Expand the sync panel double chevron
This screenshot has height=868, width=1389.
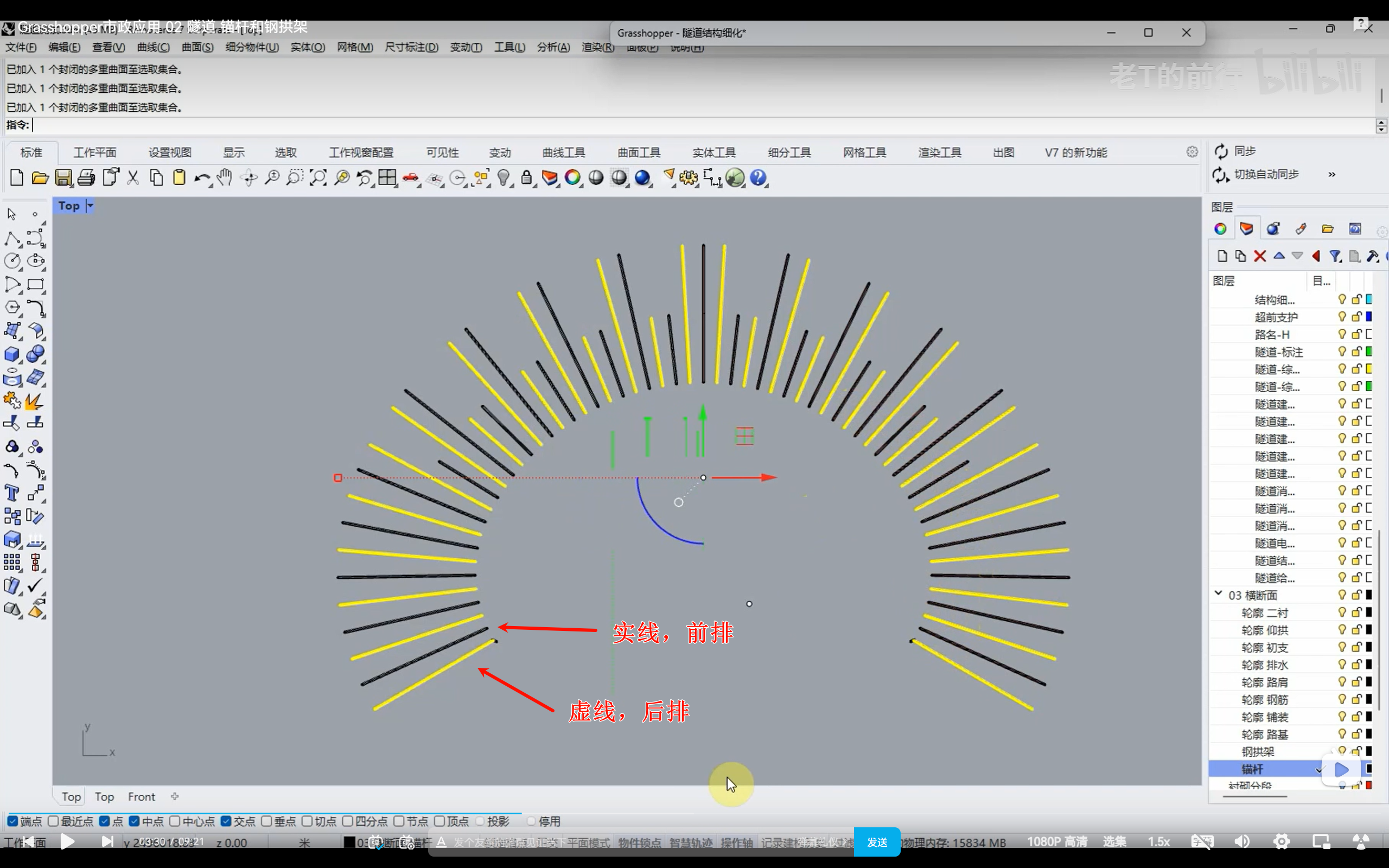1331,175
